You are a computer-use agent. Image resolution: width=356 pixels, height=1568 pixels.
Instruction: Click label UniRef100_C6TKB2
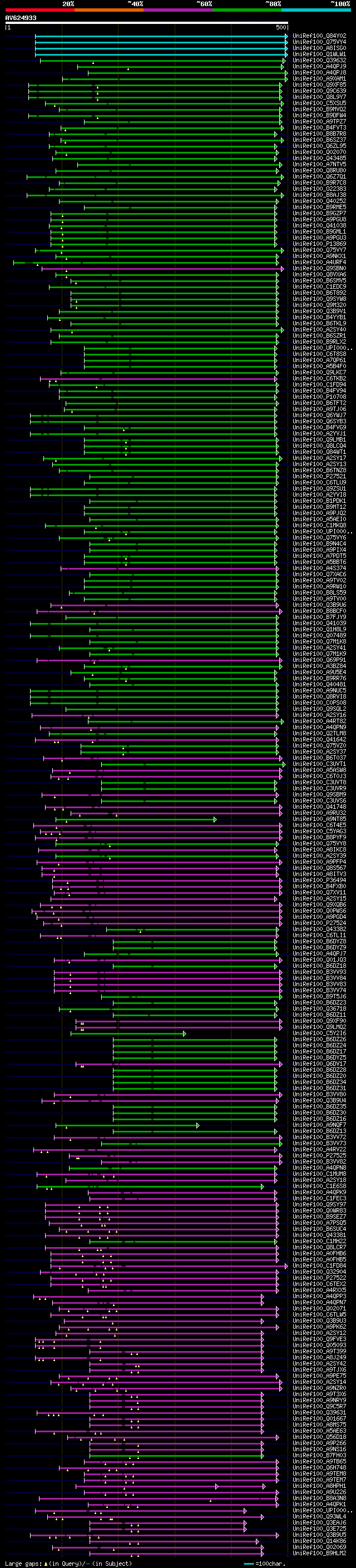tap(319, 379)
